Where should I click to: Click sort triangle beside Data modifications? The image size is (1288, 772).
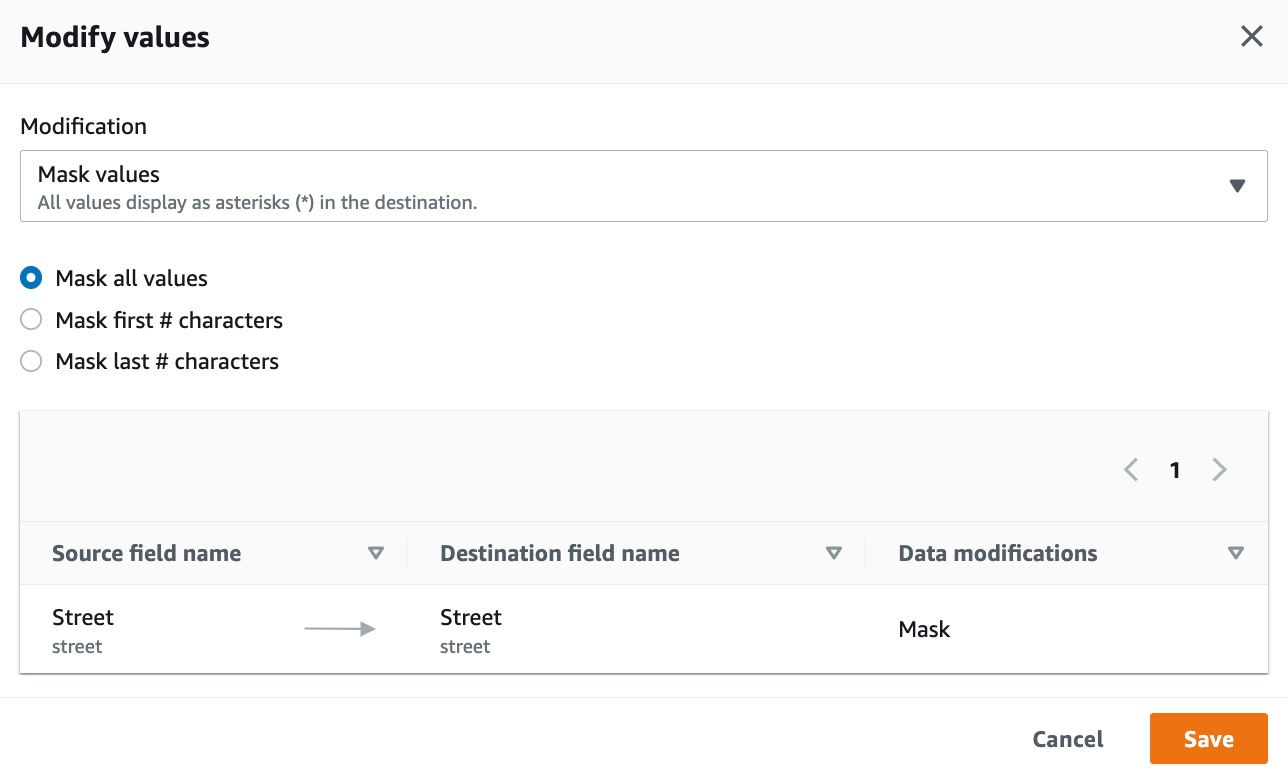coord(1236,553)
